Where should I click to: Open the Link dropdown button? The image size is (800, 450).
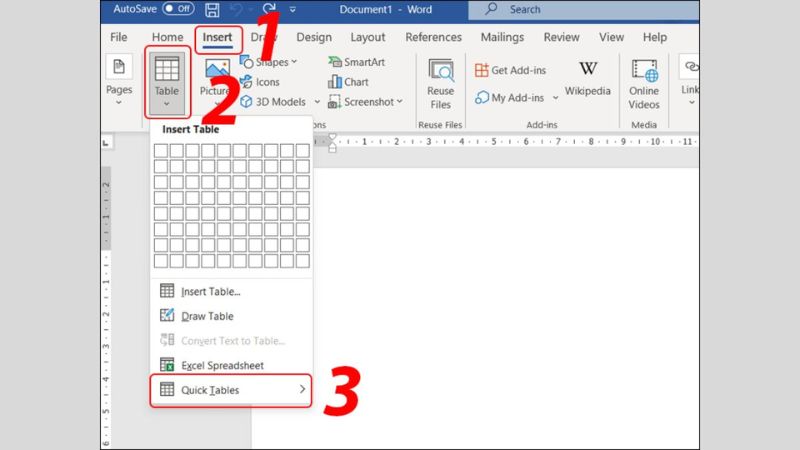pos(689,82)
